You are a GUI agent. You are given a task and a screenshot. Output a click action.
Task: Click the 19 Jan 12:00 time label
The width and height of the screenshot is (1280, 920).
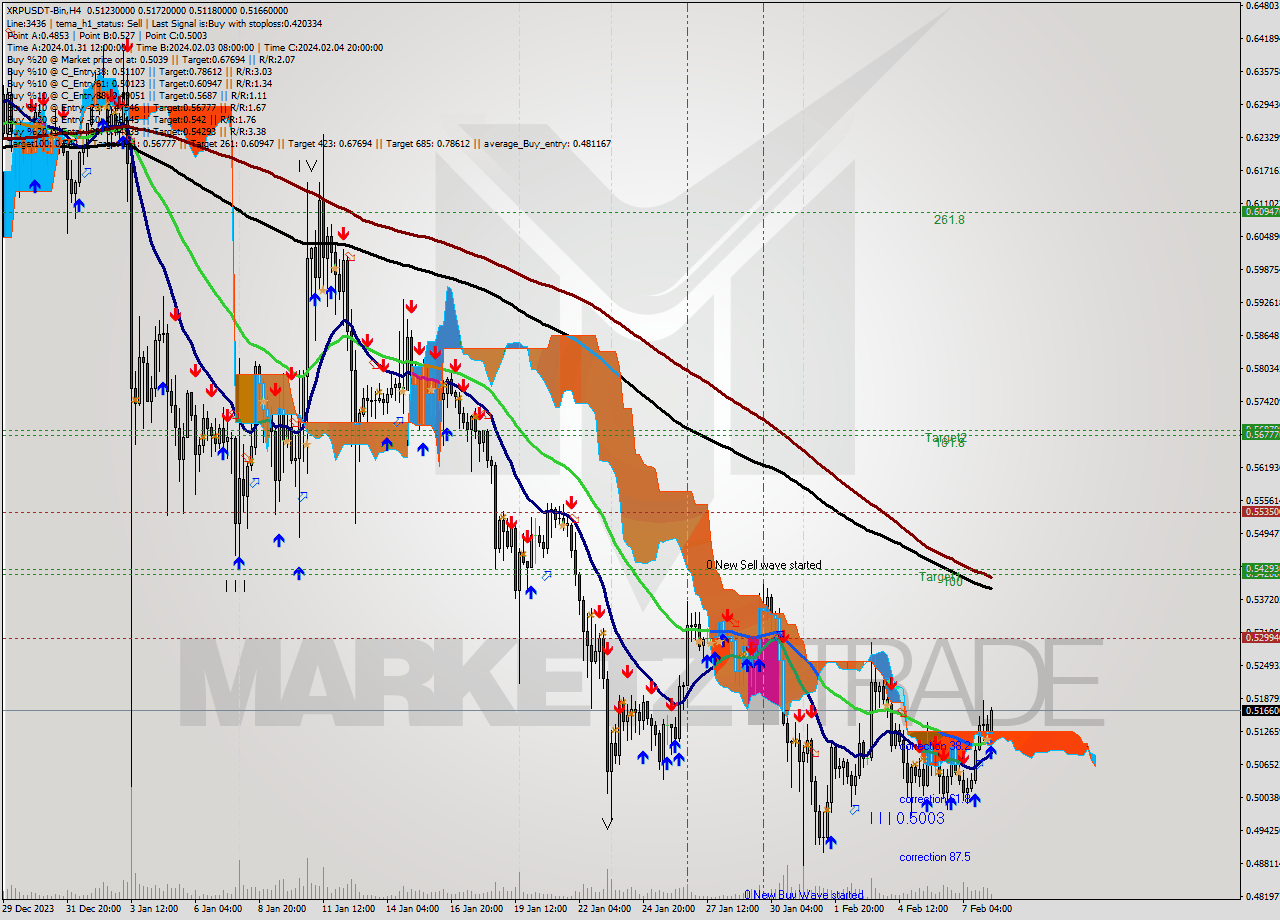point(540,909)
